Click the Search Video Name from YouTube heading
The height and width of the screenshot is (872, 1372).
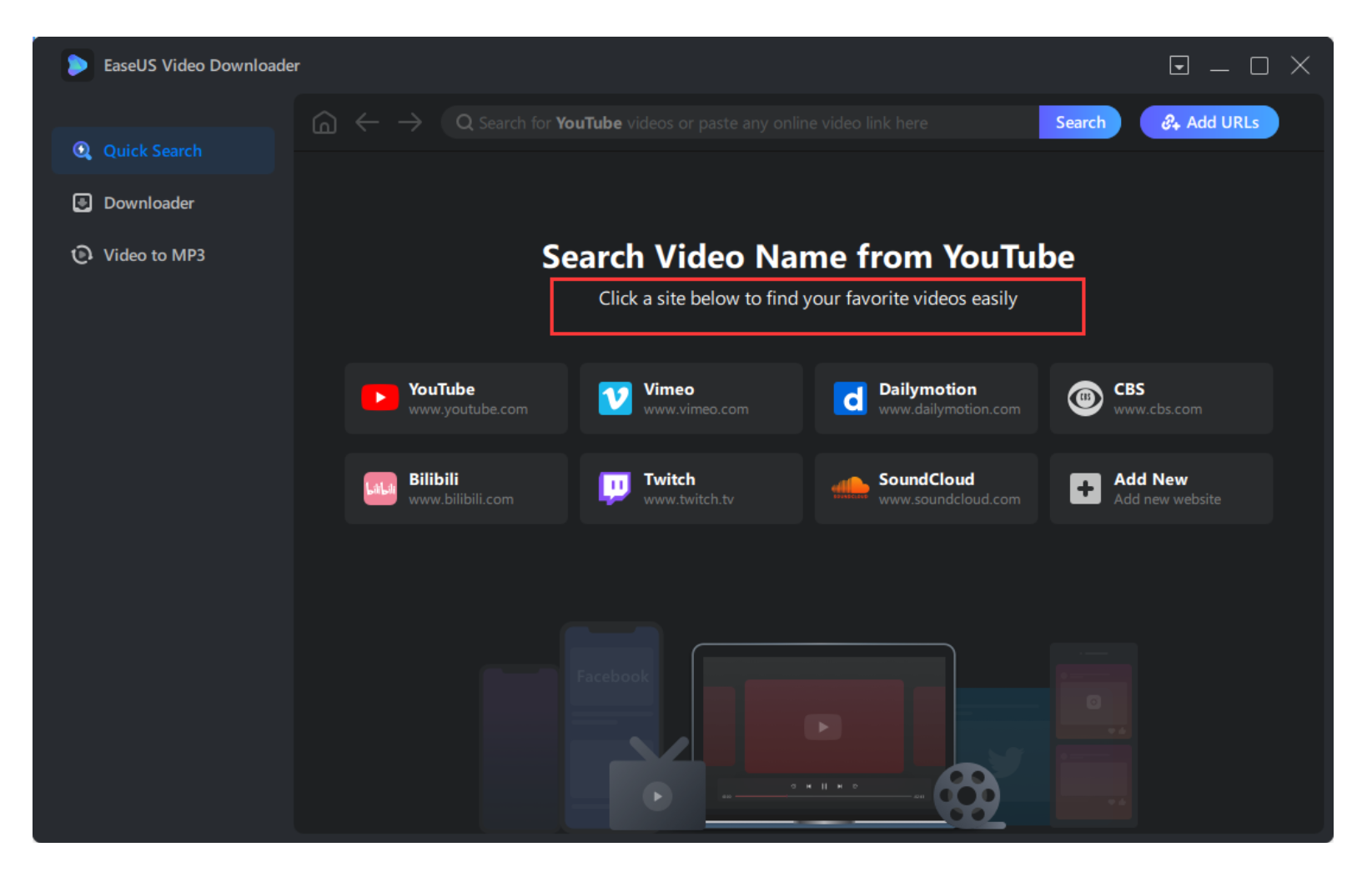[x=808, y=257]
